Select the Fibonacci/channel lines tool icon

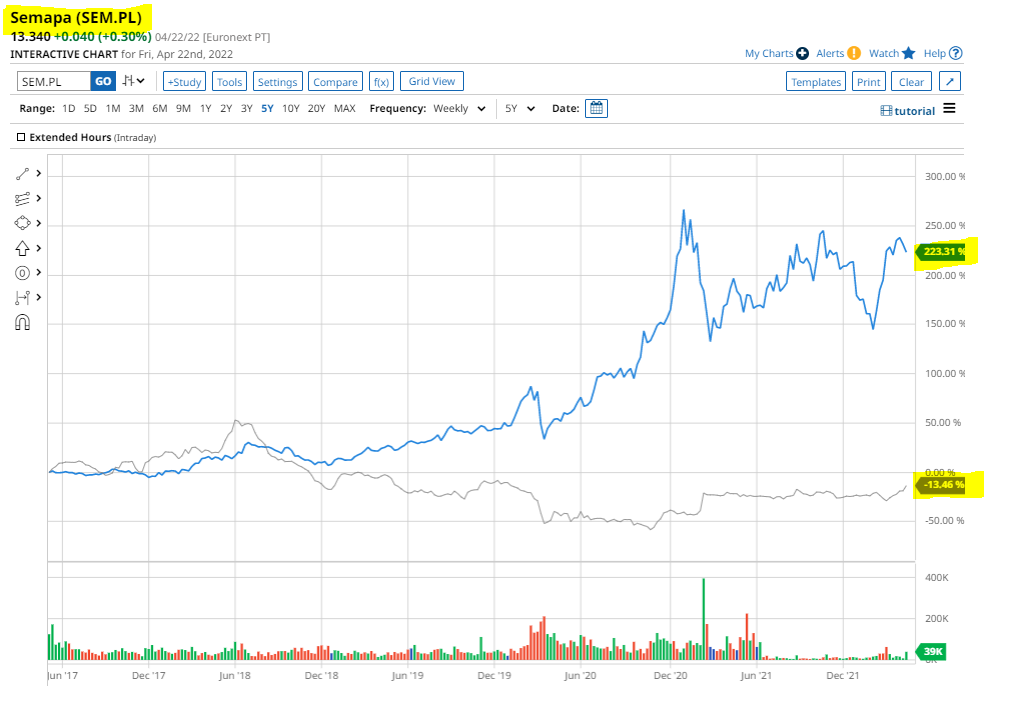22,198
